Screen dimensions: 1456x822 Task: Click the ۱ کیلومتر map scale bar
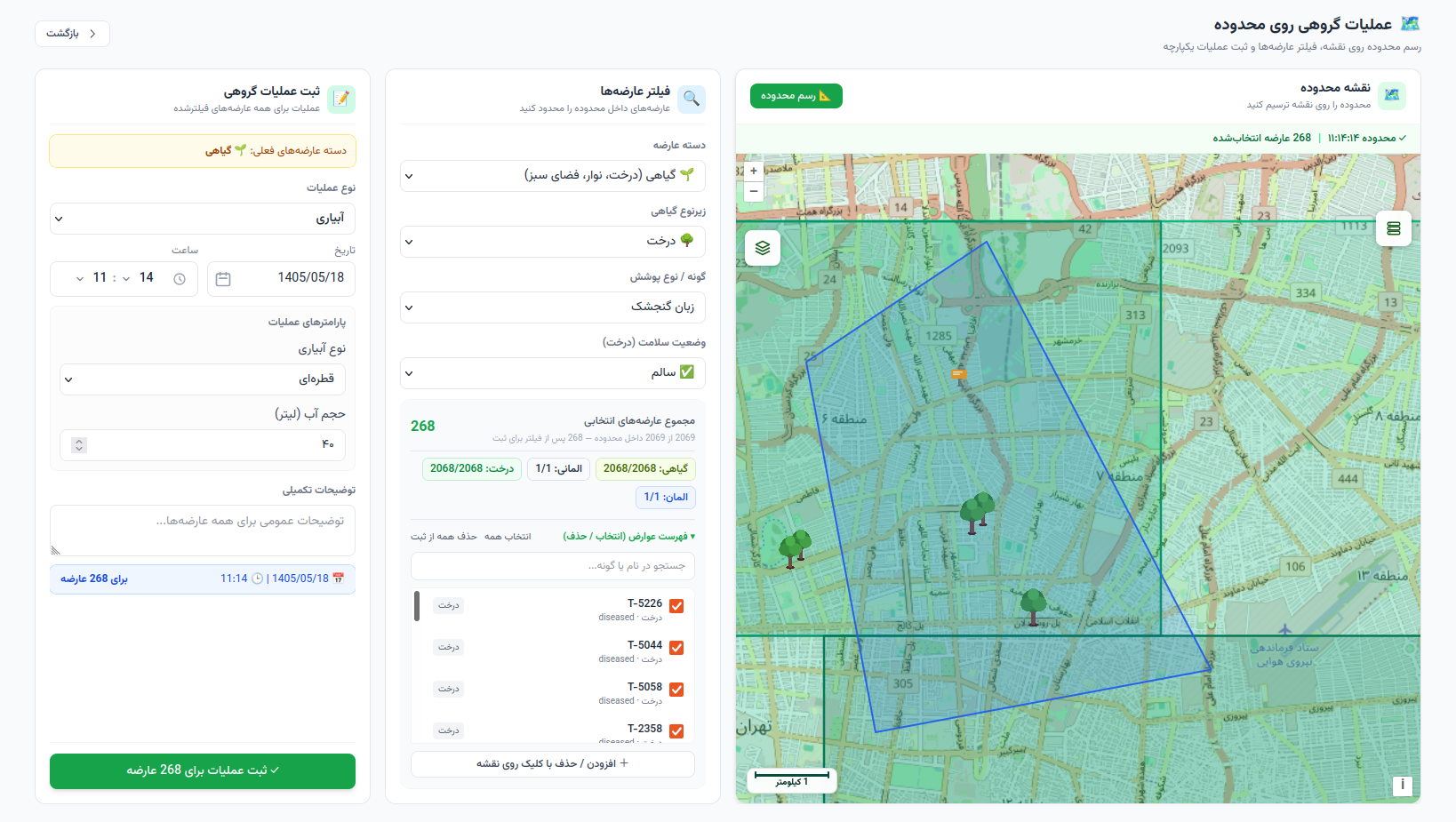(792, 779)
